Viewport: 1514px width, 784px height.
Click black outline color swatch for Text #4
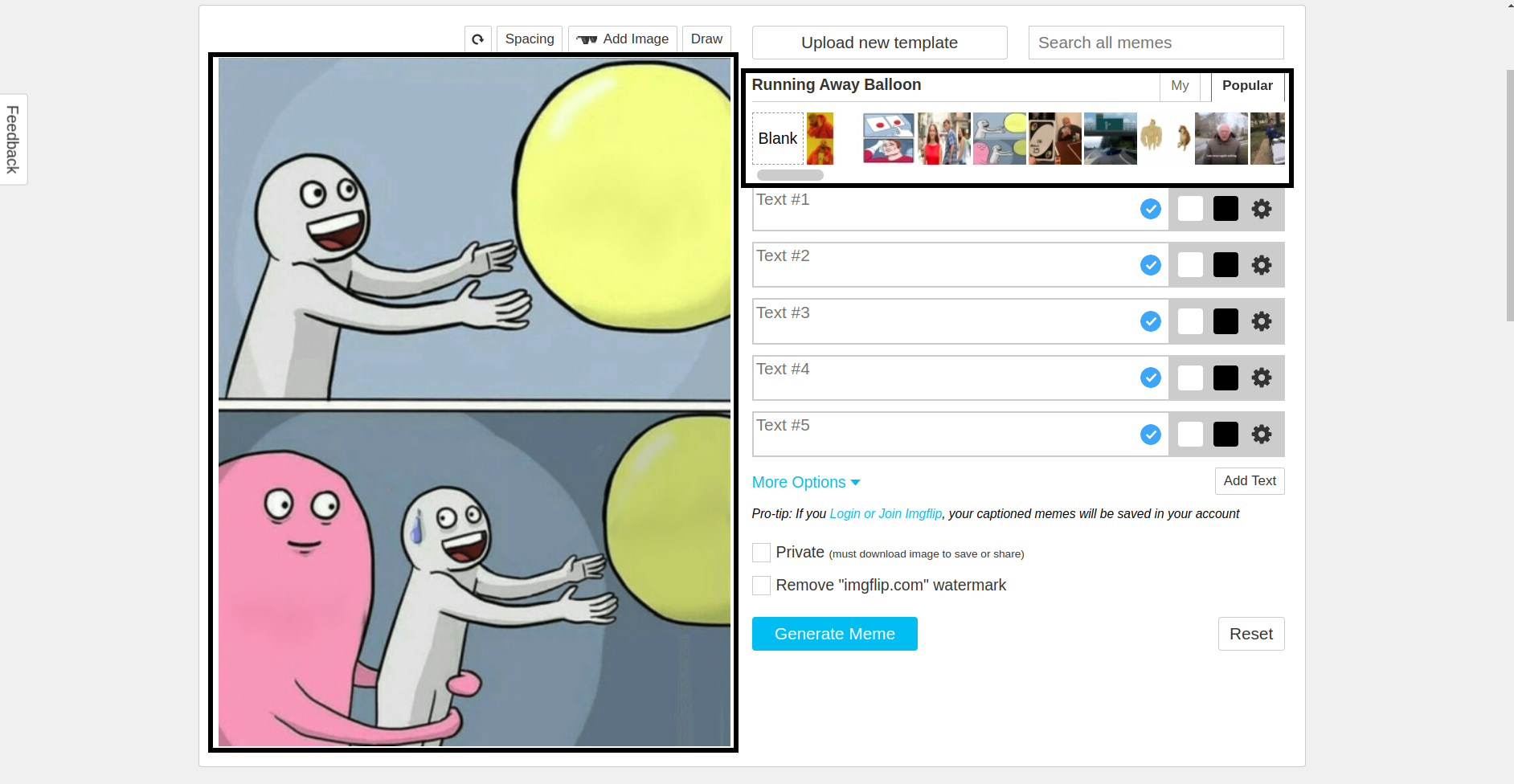pos(1226,378)
